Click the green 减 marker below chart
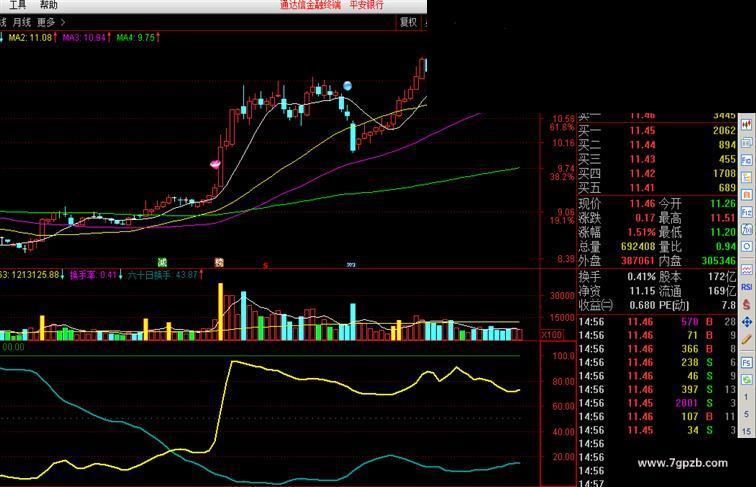Viewport: 756px width, 487px height. click(162, 262)
